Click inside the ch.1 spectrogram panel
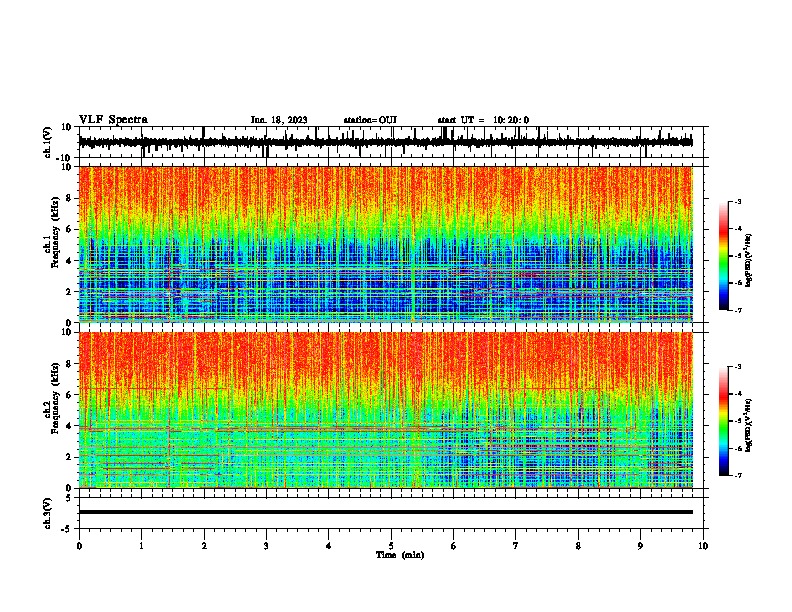 (385, 244)
